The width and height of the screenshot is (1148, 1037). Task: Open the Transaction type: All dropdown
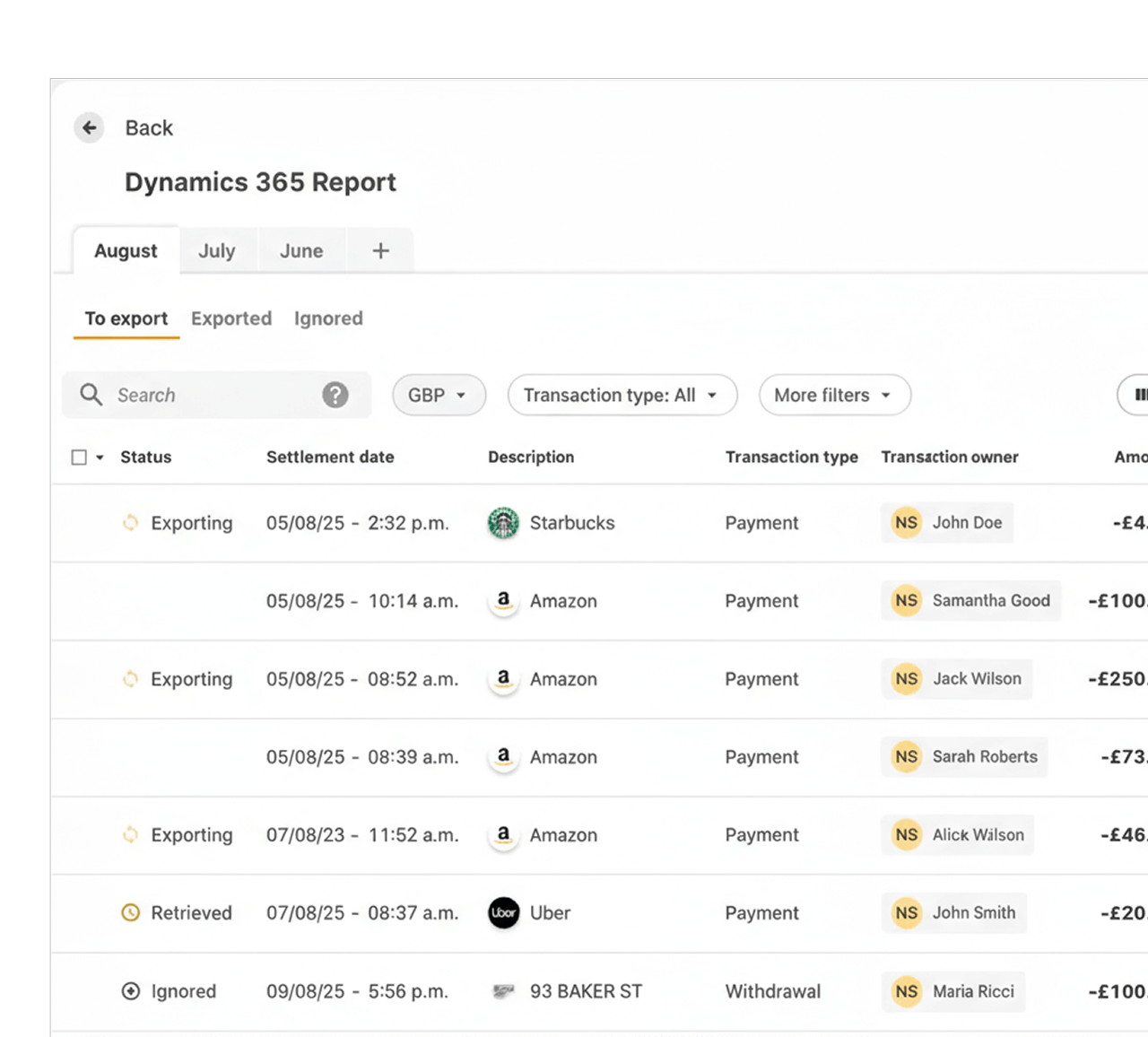click(x=622, y=396)
